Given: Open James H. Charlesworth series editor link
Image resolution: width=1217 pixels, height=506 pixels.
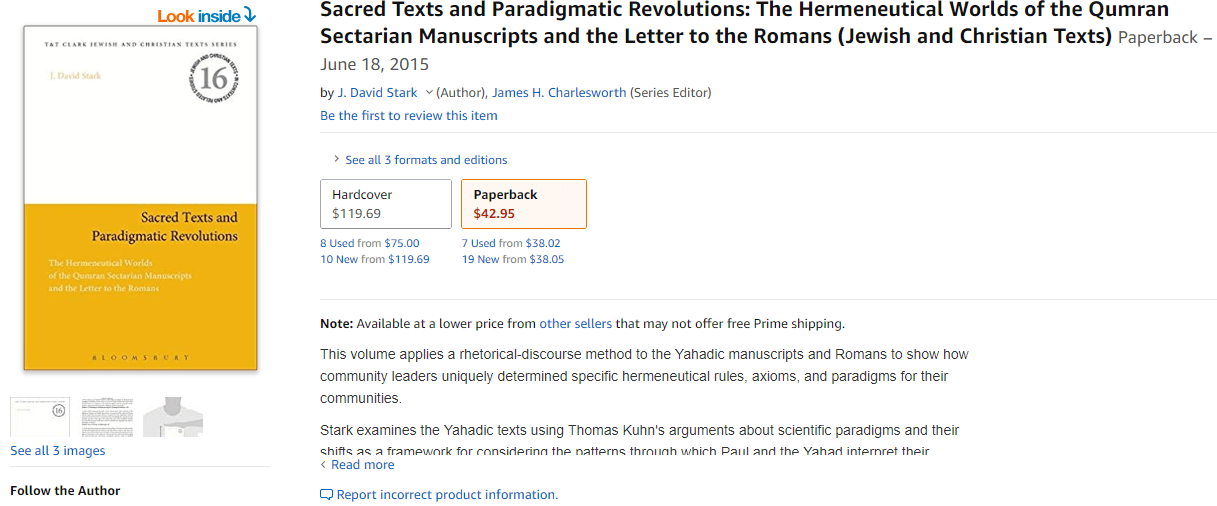Looking at the screenshot, I should [x=559, y=93].
